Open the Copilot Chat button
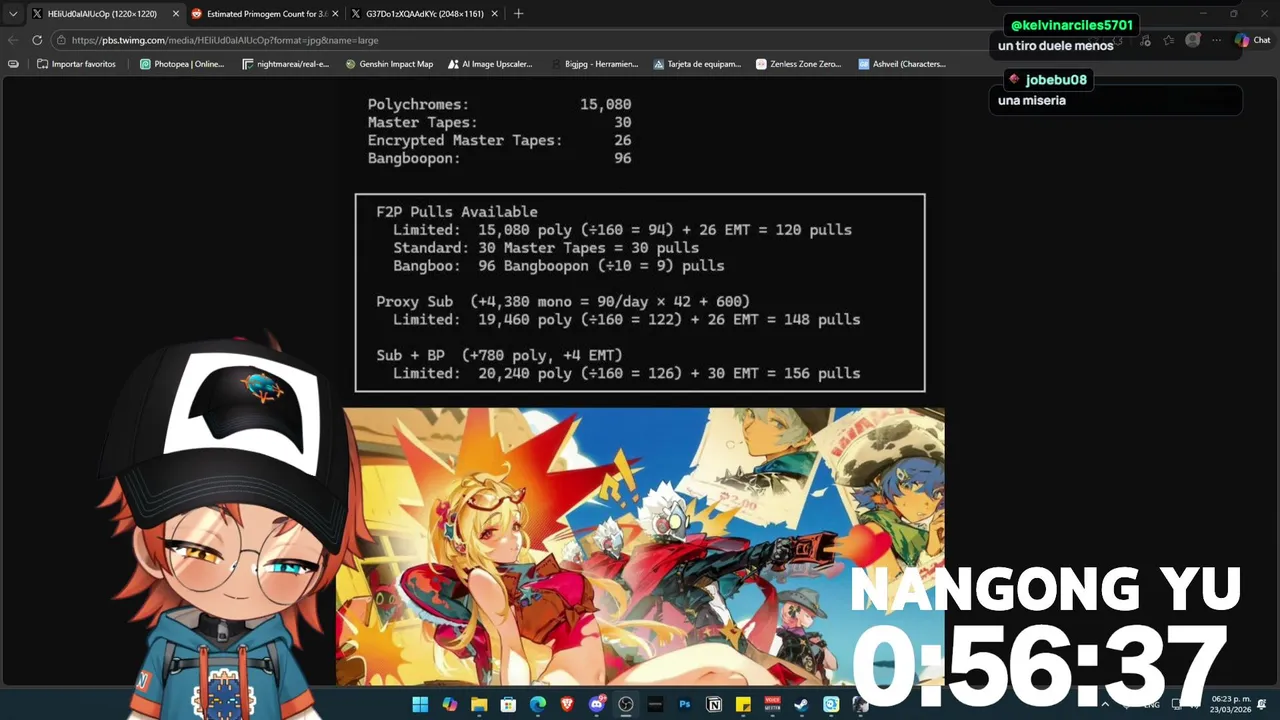1280x720 pixels. click(x=1252, y=40)
